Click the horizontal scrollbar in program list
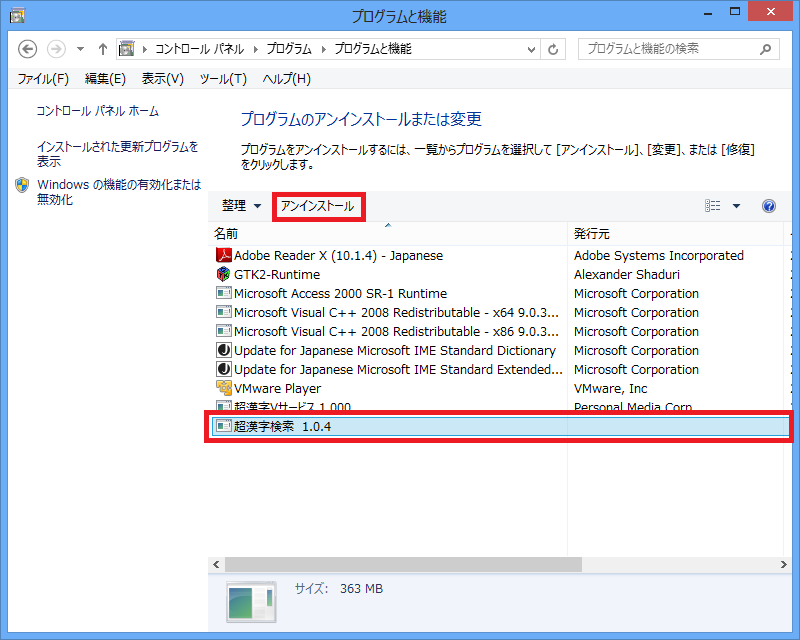Viewport: 800px width, 640px height. [400, 565]
